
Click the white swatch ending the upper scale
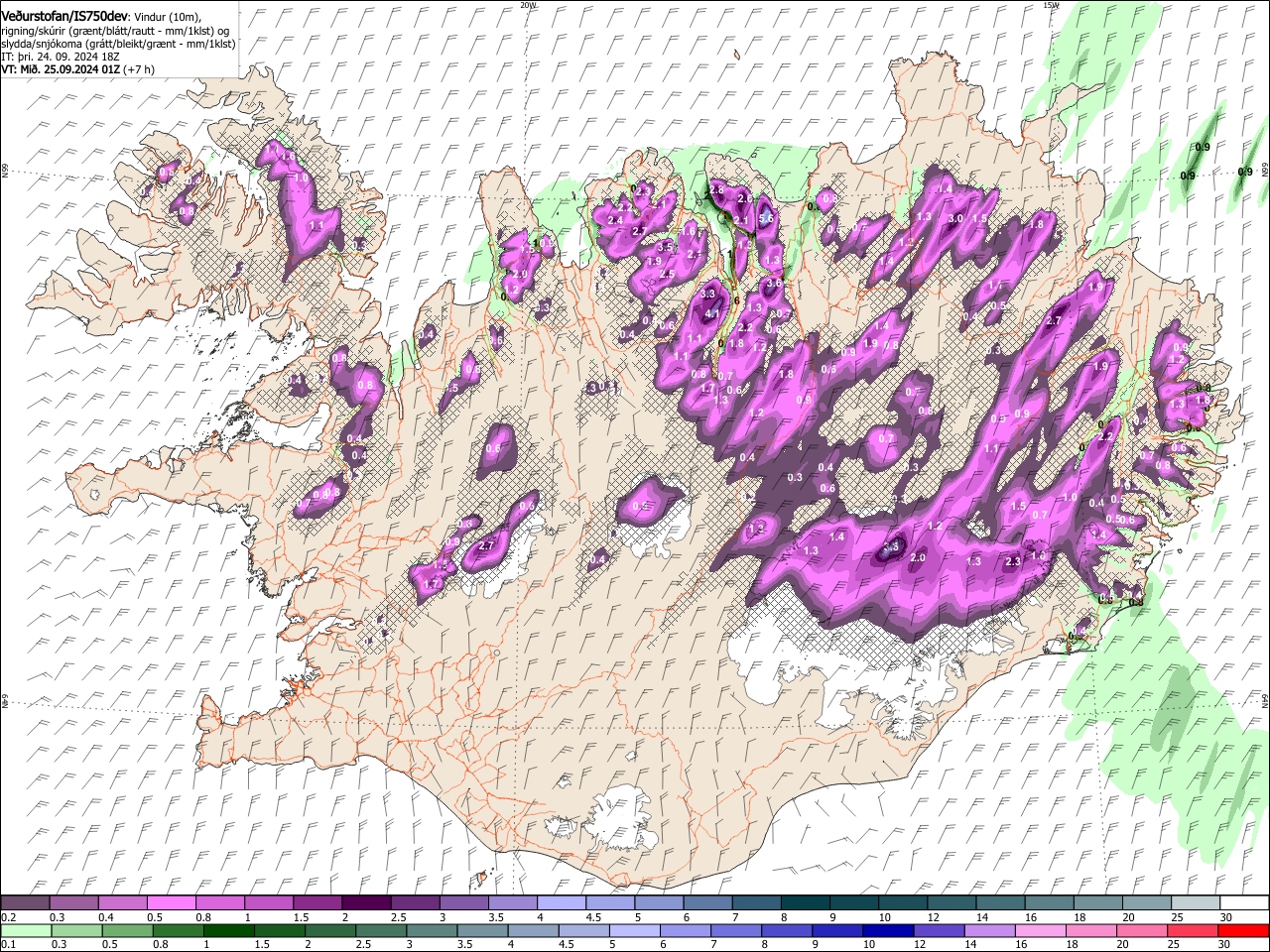tap(1244, 903)
